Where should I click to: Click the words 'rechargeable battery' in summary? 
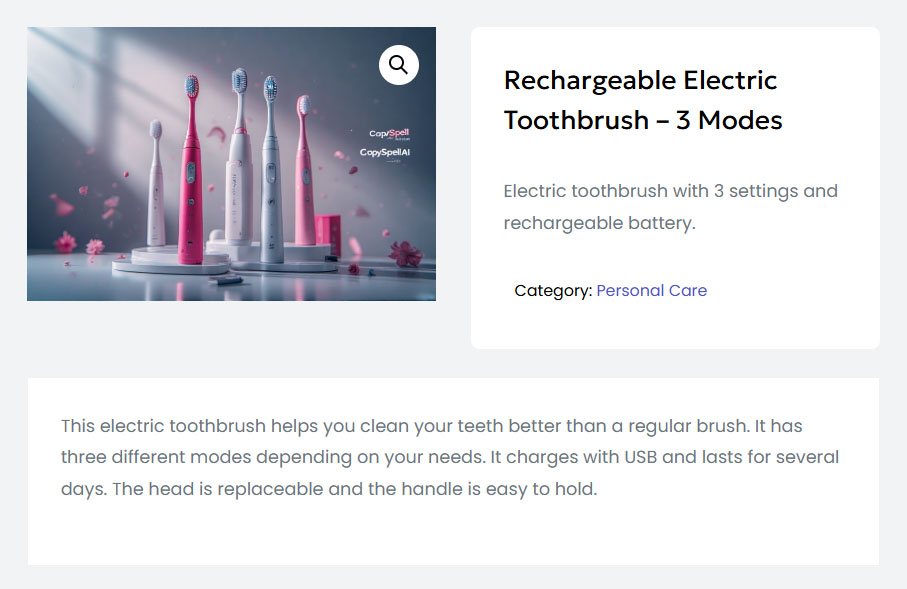coord(598,223)
